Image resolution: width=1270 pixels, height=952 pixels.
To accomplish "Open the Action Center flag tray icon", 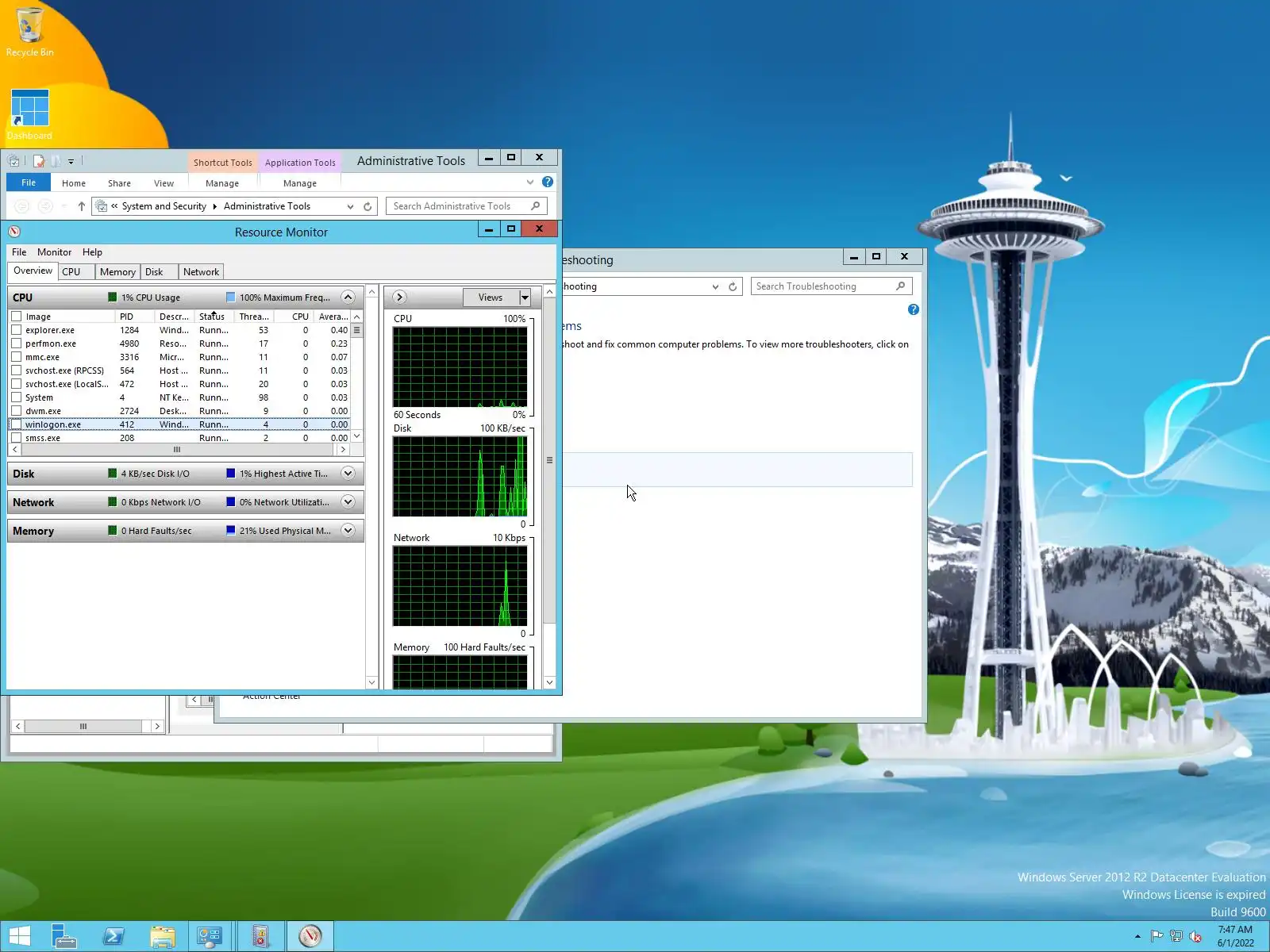I will [x=1156, y=936].
